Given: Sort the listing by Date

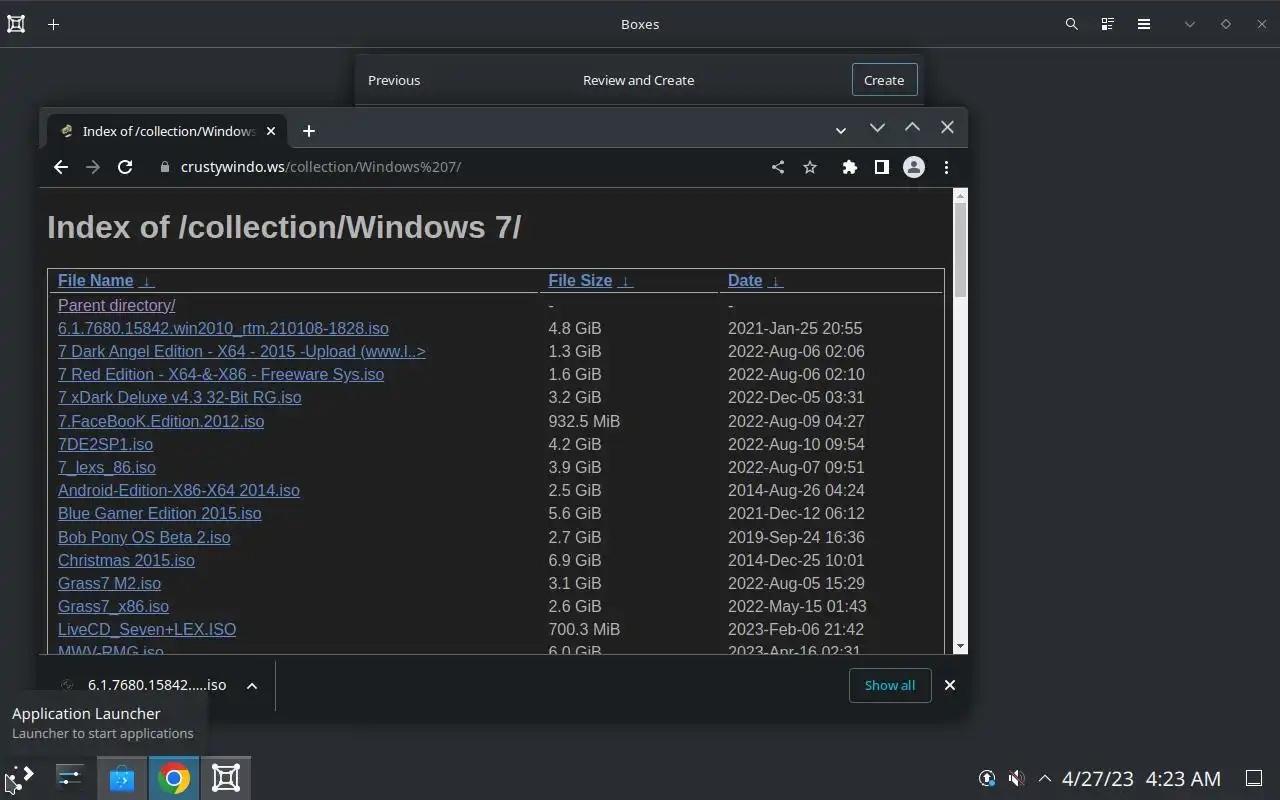Looking at the screenshot, I should click(745, 281).
